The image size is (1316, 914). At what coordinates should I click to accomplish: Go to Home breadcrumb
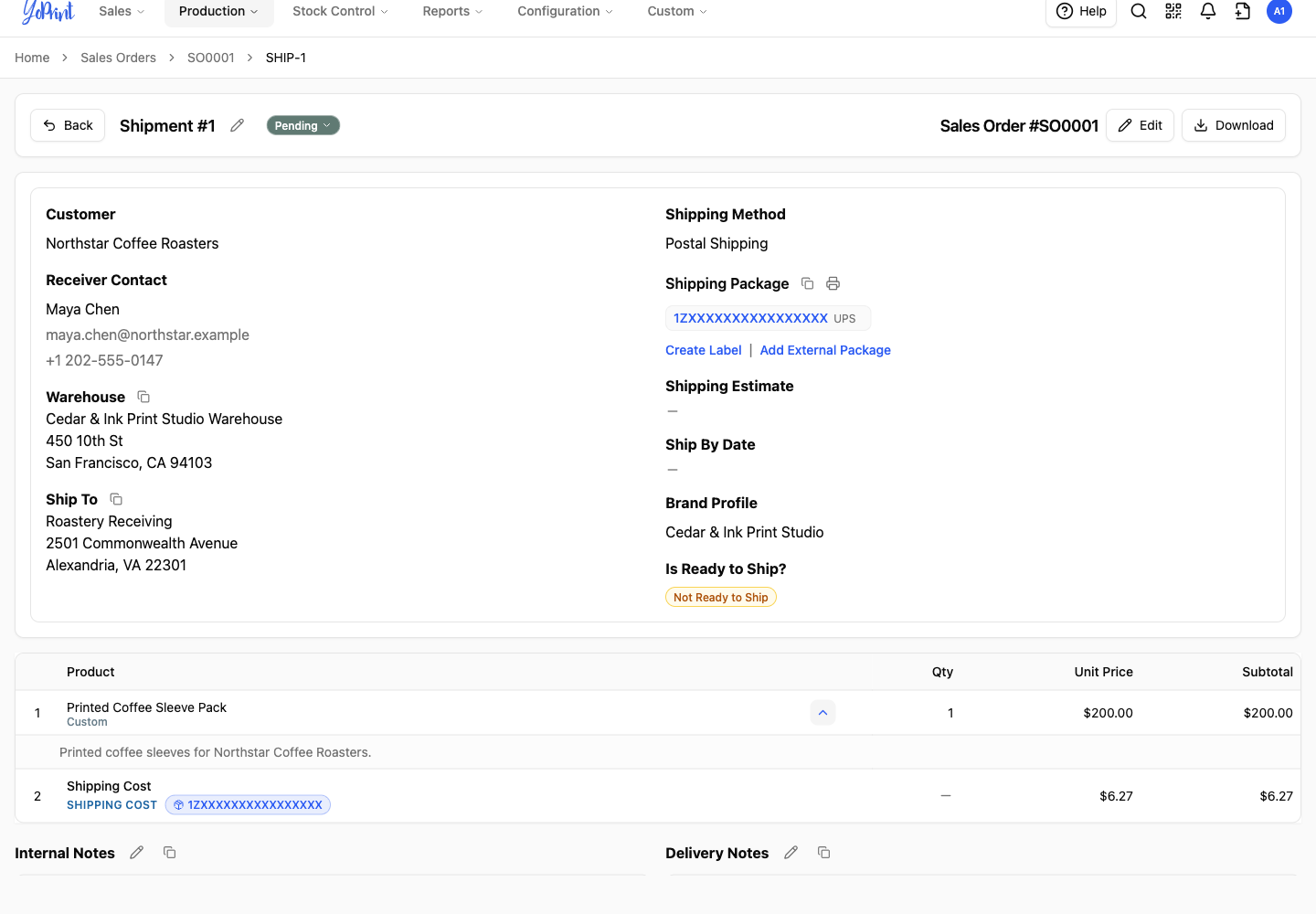(32, 58)
